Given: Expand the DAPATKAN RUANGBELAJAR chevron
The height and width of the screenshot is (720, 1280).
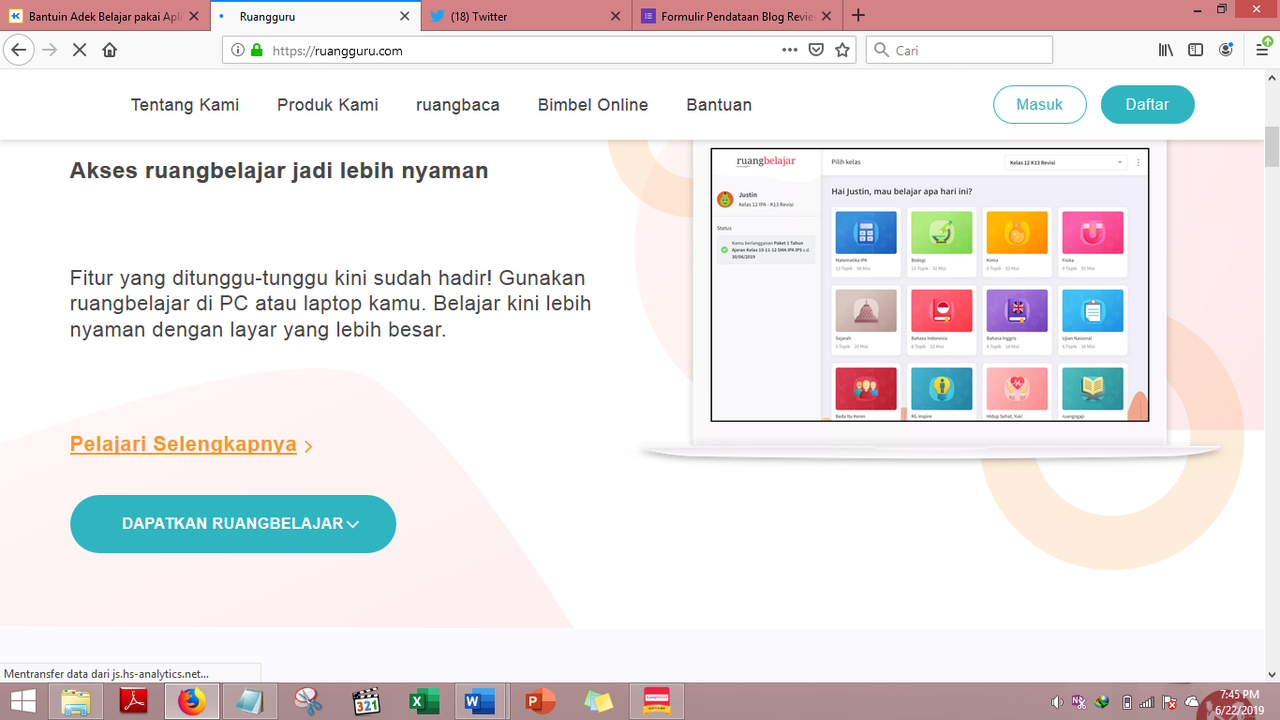Looking at the screenshot, I should [x=352, y=523].
